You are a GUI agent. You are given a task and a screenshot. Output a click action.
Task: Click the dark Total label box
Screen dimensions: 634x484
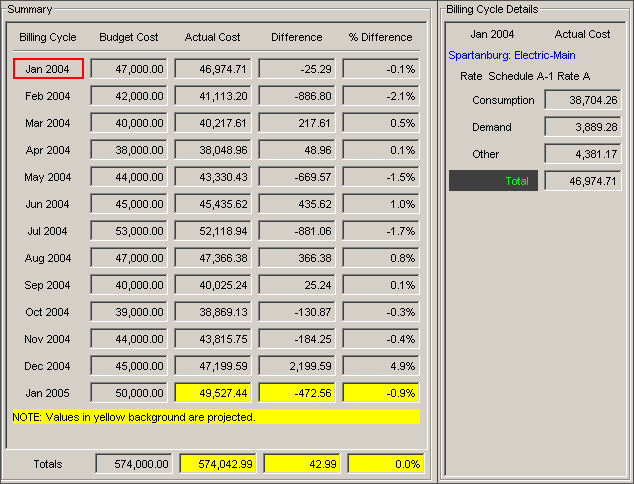coord(493,181)
